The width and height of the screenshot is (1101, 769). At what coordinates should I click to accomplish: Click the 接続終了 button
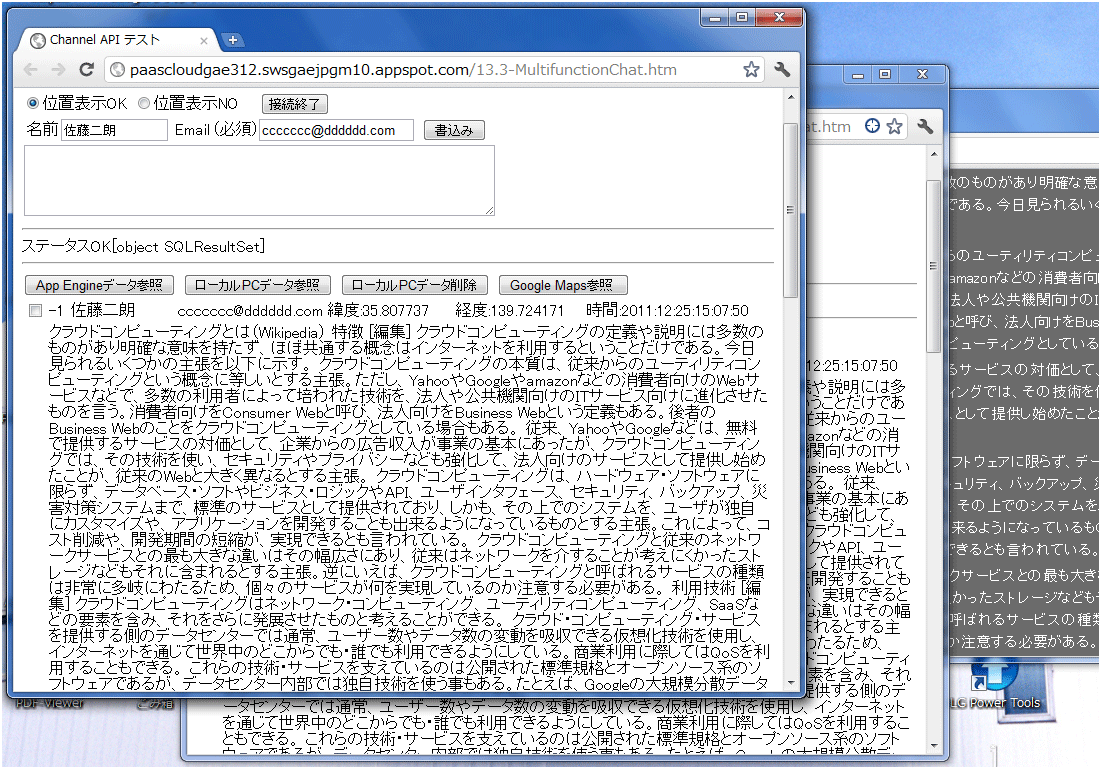point(295,104)
